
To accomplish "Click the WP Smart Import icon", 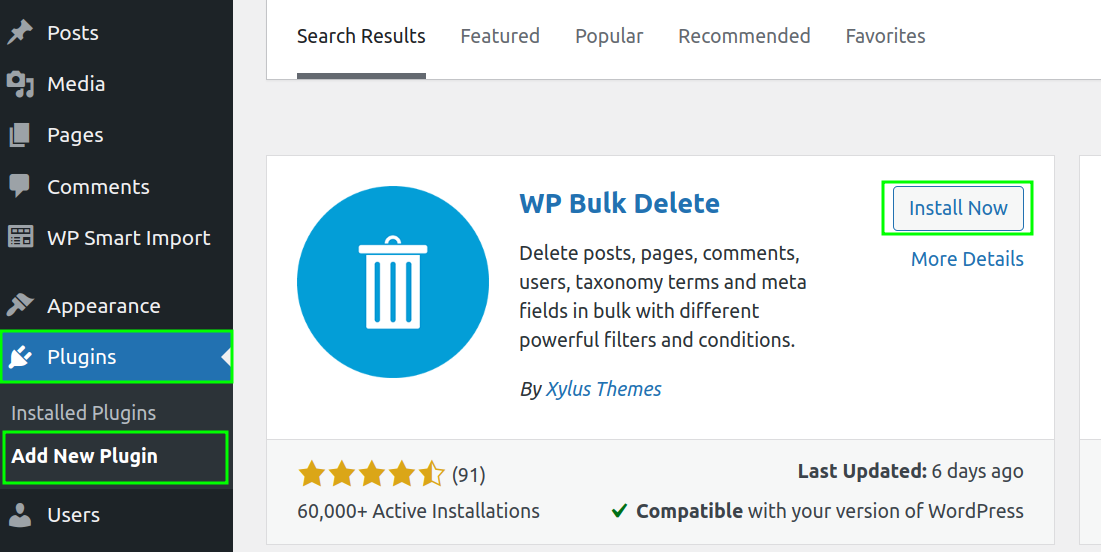I will point(19,238).
